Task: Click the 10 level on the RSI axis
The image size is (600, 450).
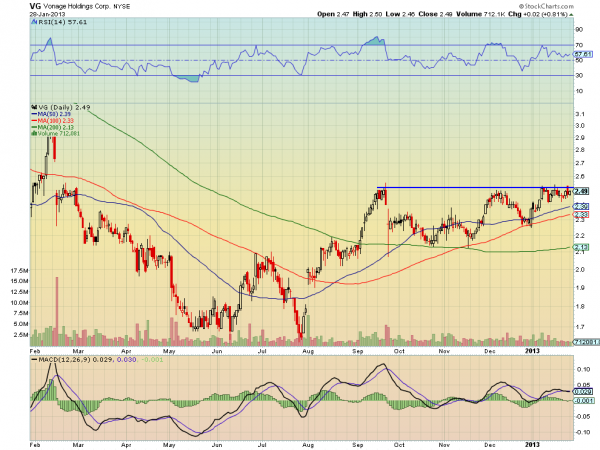Action: [579, 91]
